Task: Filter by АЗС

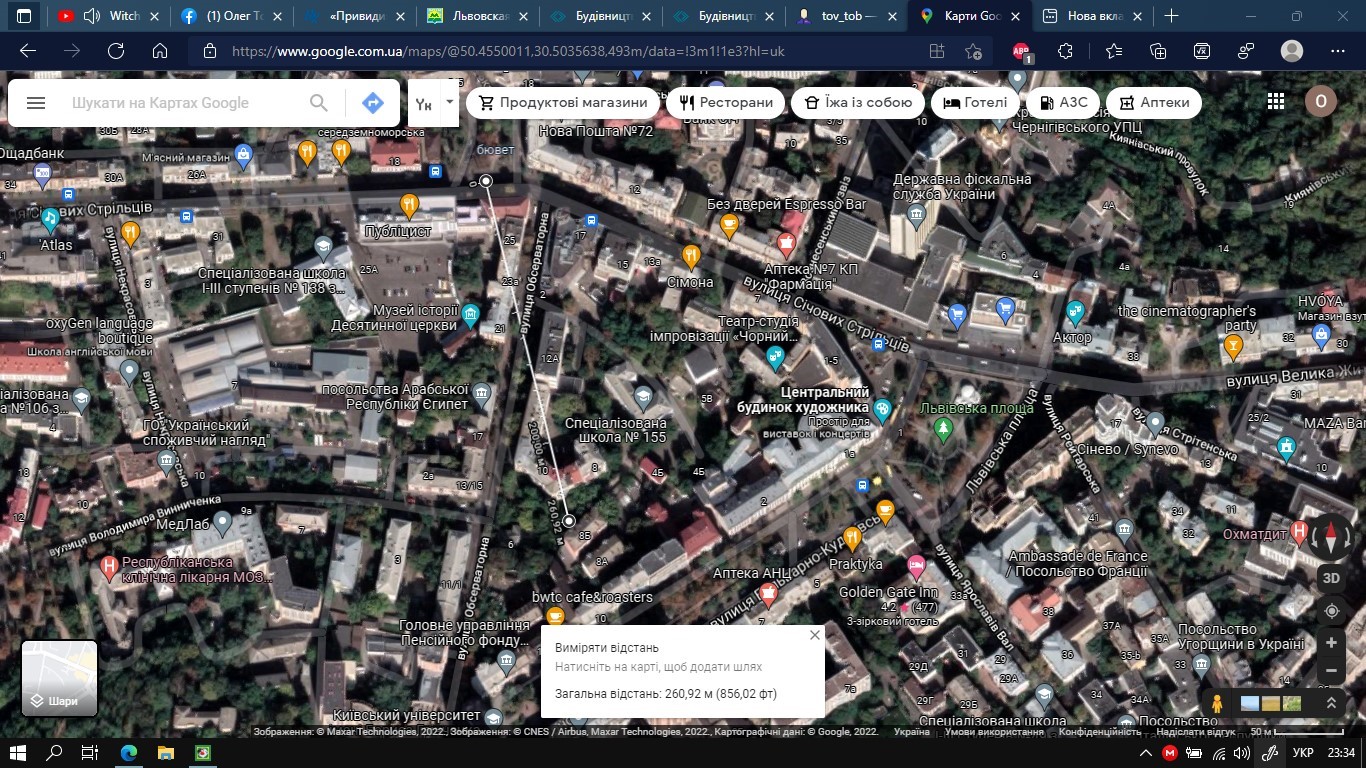Action: pos(1064,102)
